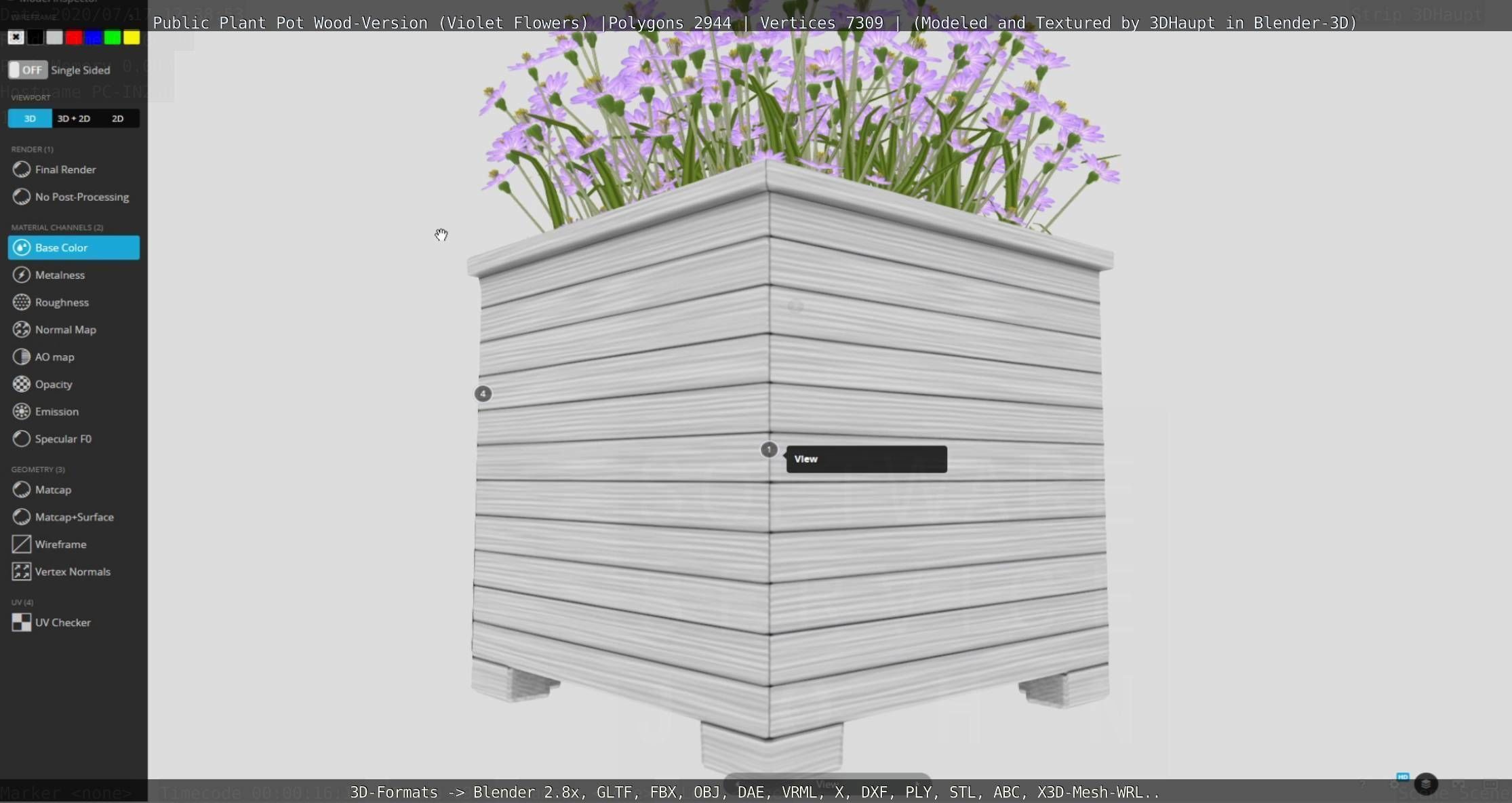1512x803 pixels.
Task: Activate the UV Checker
Action: 73,622
